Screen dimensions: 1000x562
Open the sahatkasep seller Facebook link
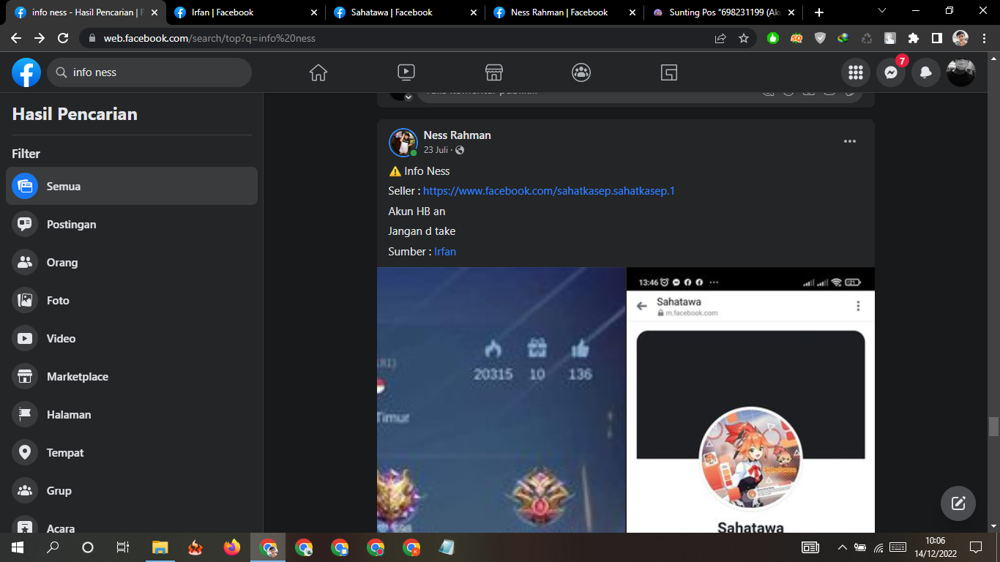[x=548, y=191]
